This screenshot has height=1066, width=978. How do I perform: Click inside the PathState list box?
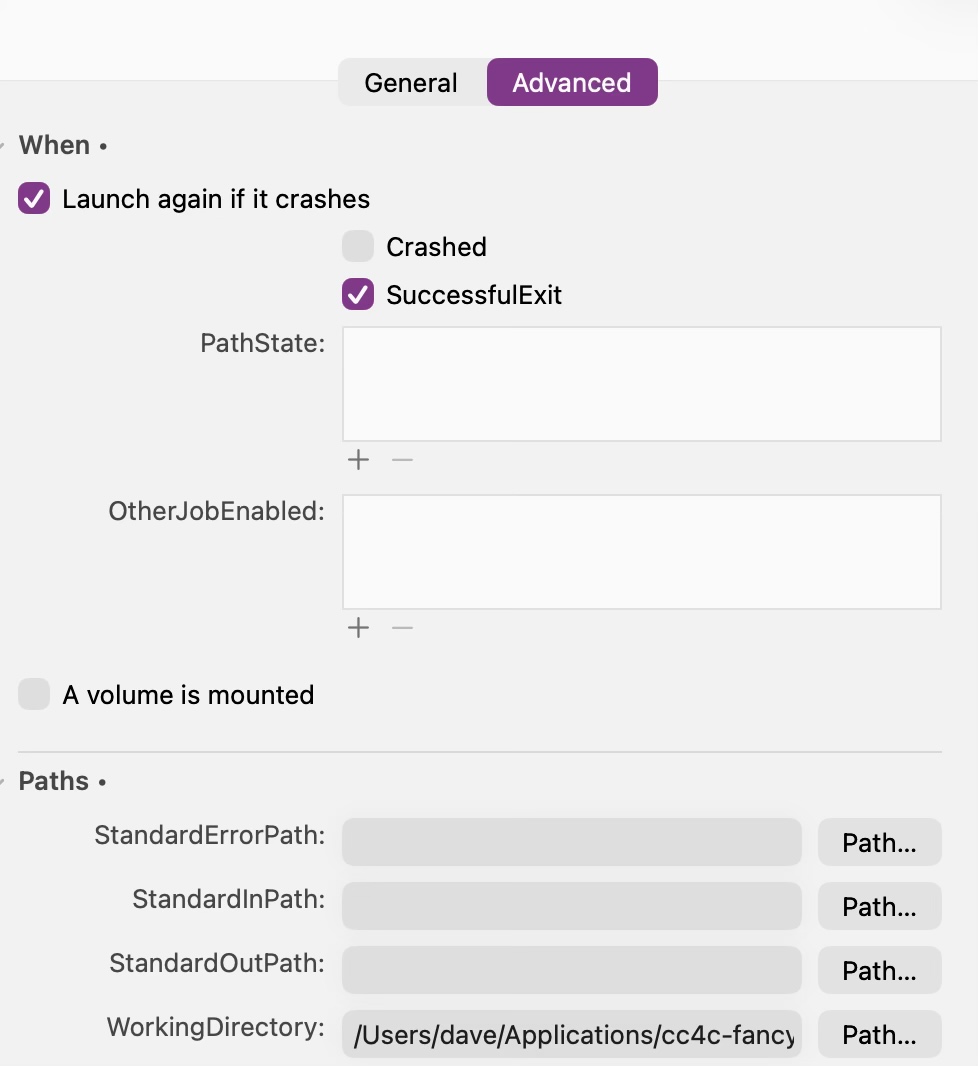point(641,384)
